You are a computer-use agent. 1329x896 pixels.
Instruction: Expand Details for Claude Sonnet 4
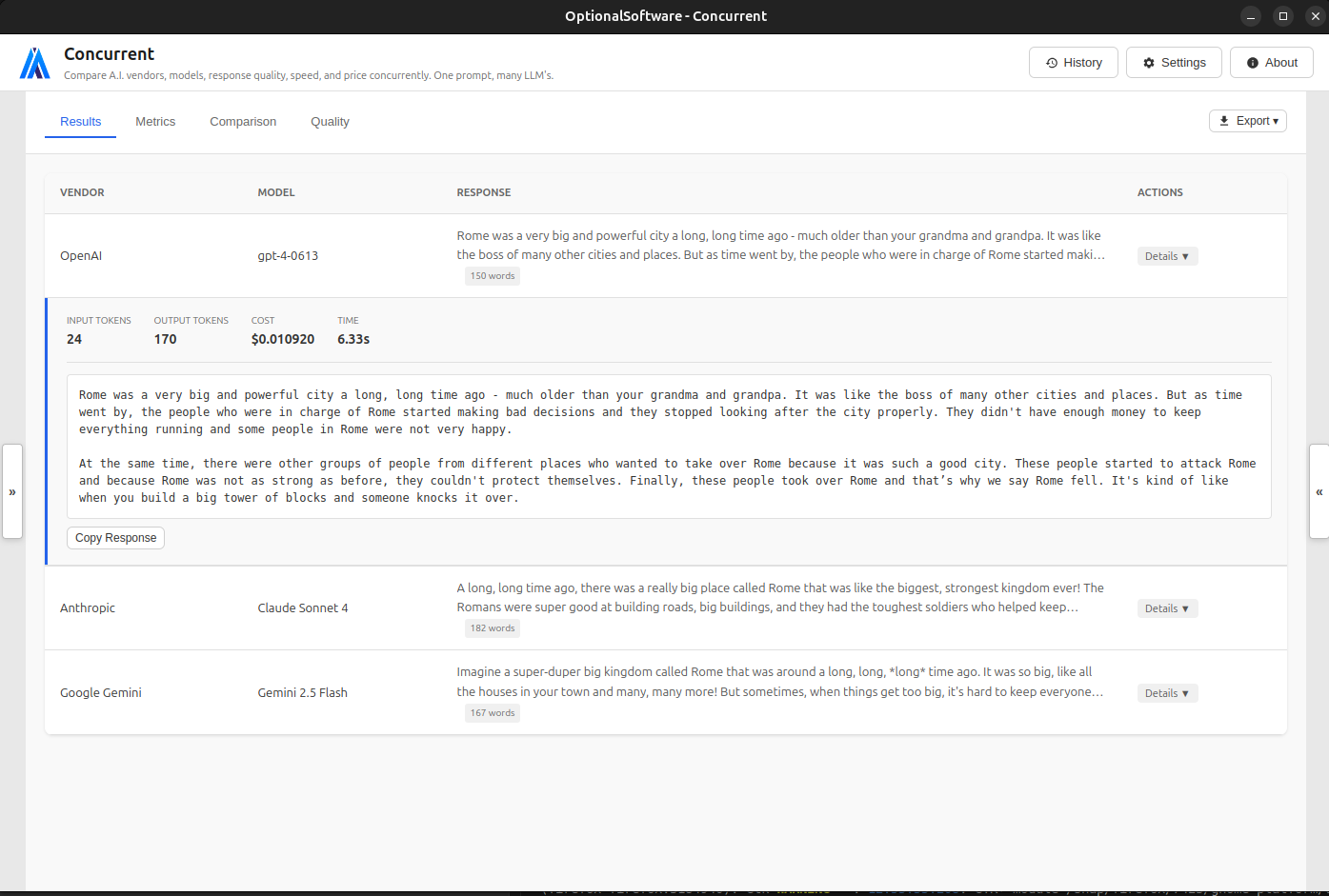(1167, 607)
